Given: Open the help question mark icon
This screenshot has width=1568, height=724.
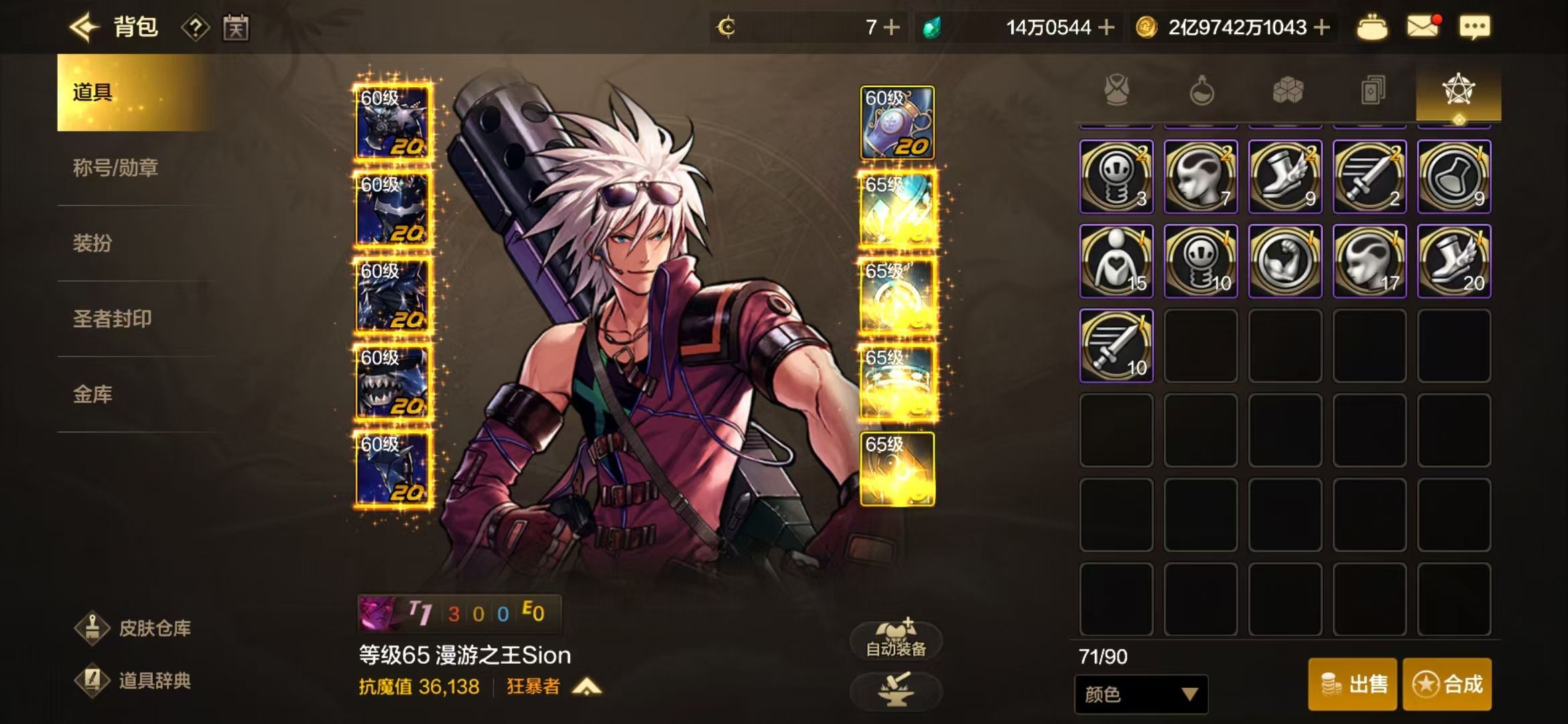Looking at the screenshot, I should click(195, 28).
